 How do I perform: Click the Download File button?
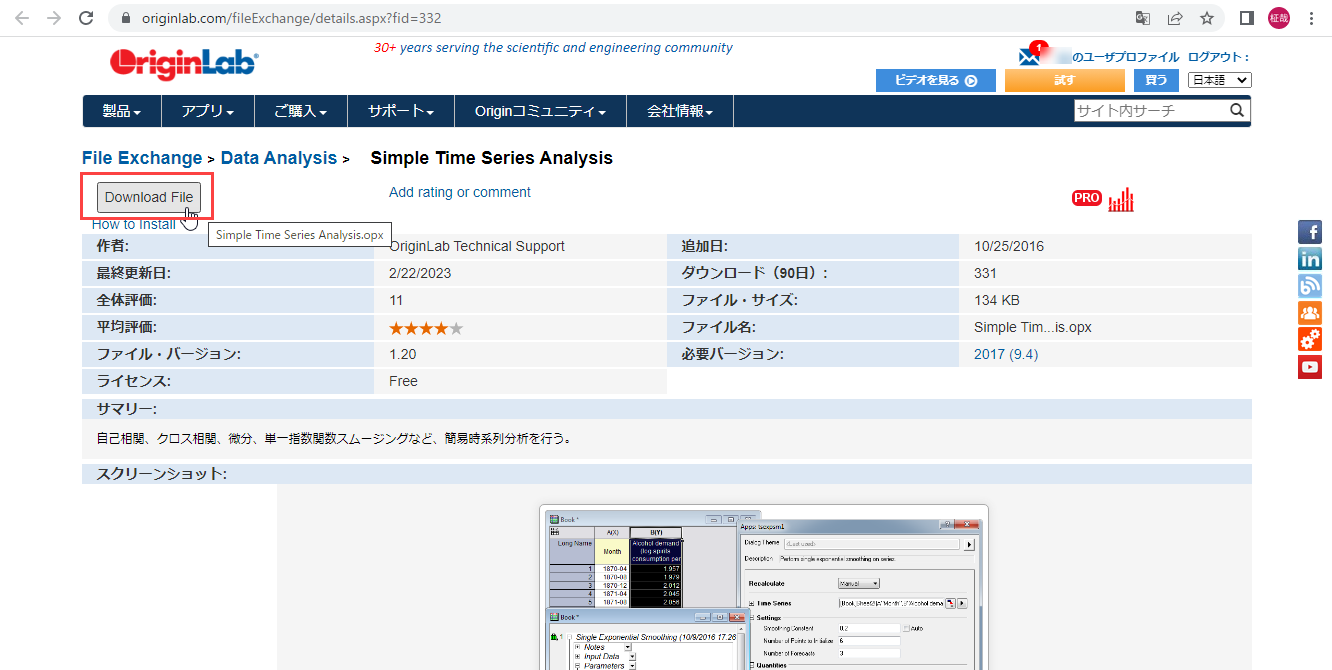(x=149, y=197)
